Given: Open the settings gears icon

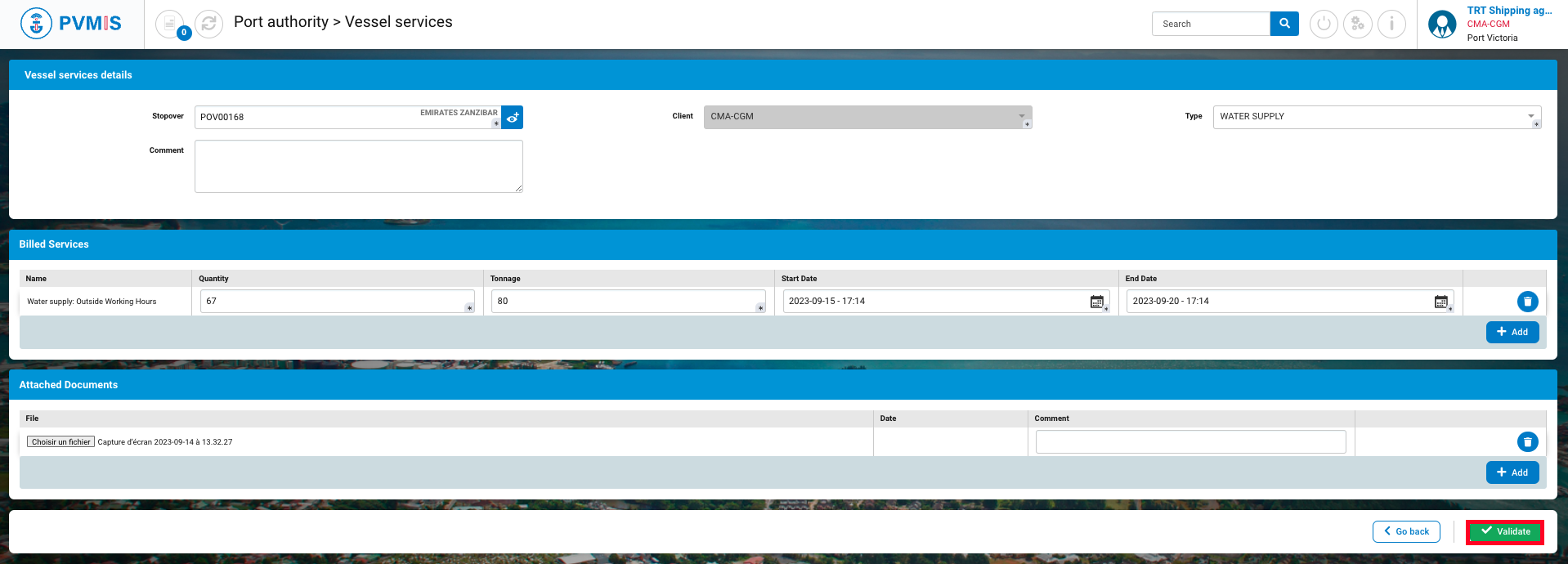Looking at the screenshot, I should tap(1358, 24).
